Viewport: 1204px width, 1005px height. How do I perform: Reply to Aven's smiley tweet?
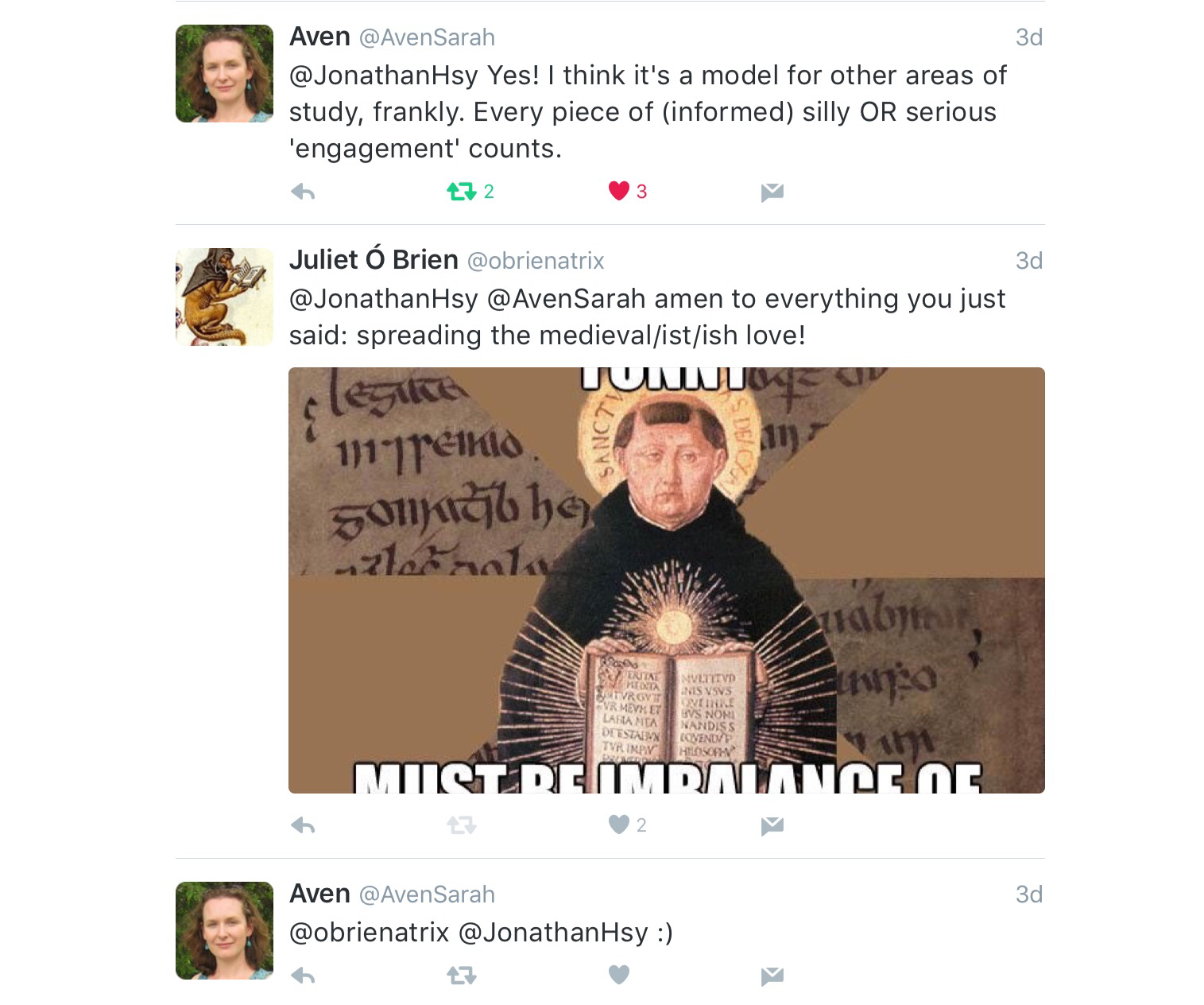click(303, 975)
